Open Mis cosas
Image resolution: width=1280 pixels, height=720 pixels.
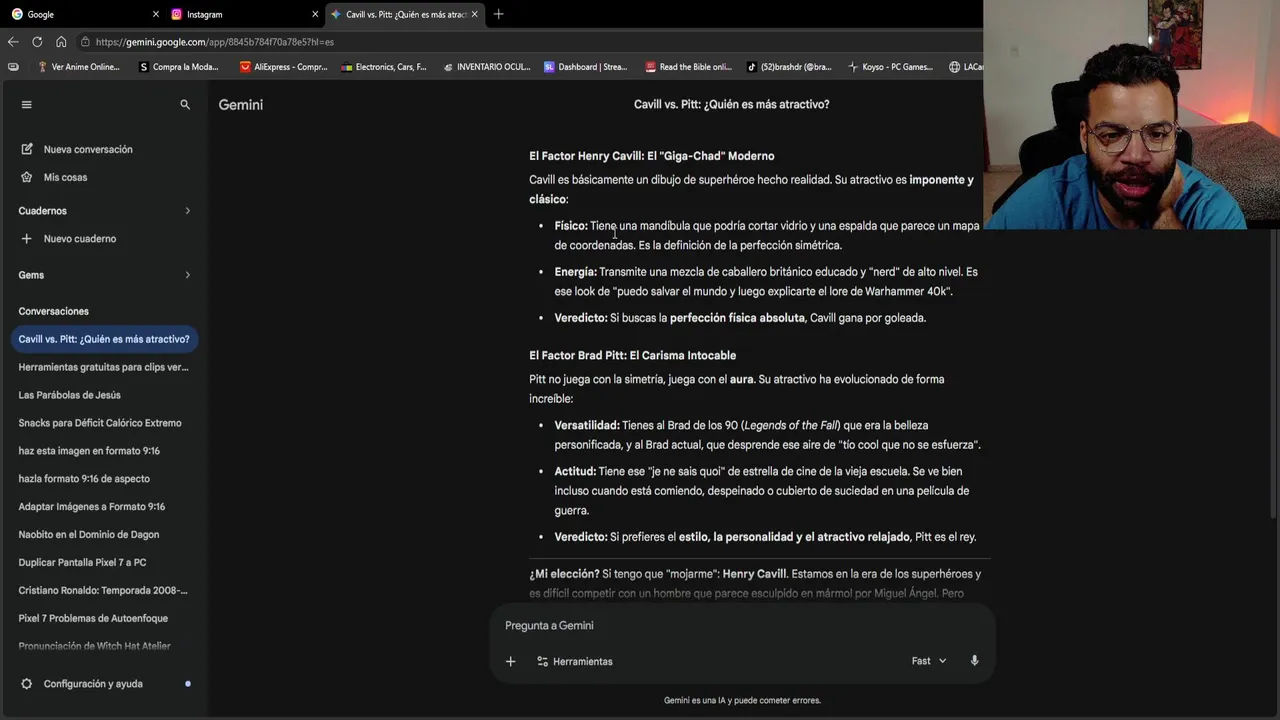53,177
